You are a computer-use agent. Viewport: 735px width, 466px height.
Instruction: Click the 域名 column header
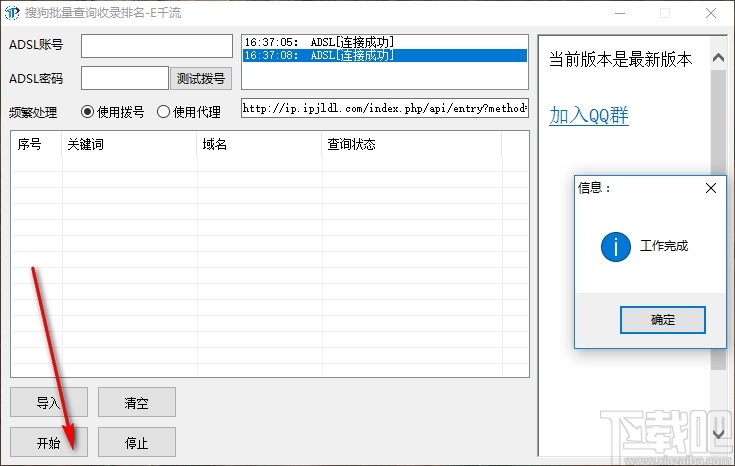pos(259,144)
